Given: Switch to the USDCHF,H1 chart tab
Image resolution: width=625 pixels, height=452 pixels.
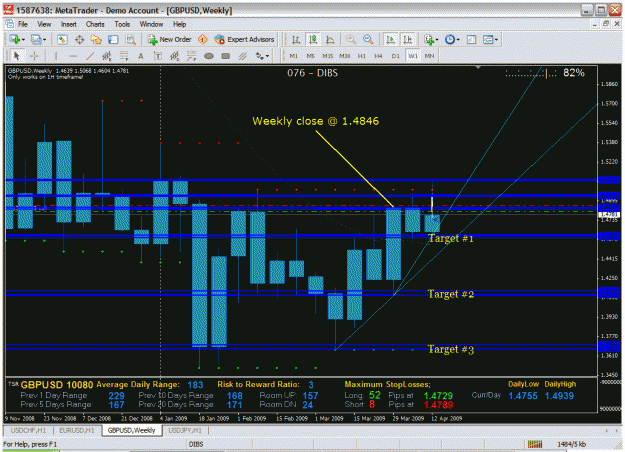Looking at the screenshot, I should 28,430.
